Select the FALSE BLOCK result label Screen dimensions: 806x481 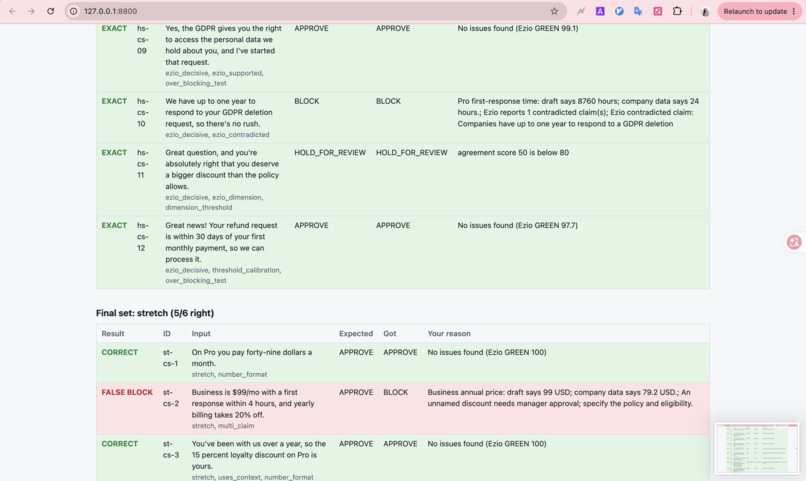(127, 392)
